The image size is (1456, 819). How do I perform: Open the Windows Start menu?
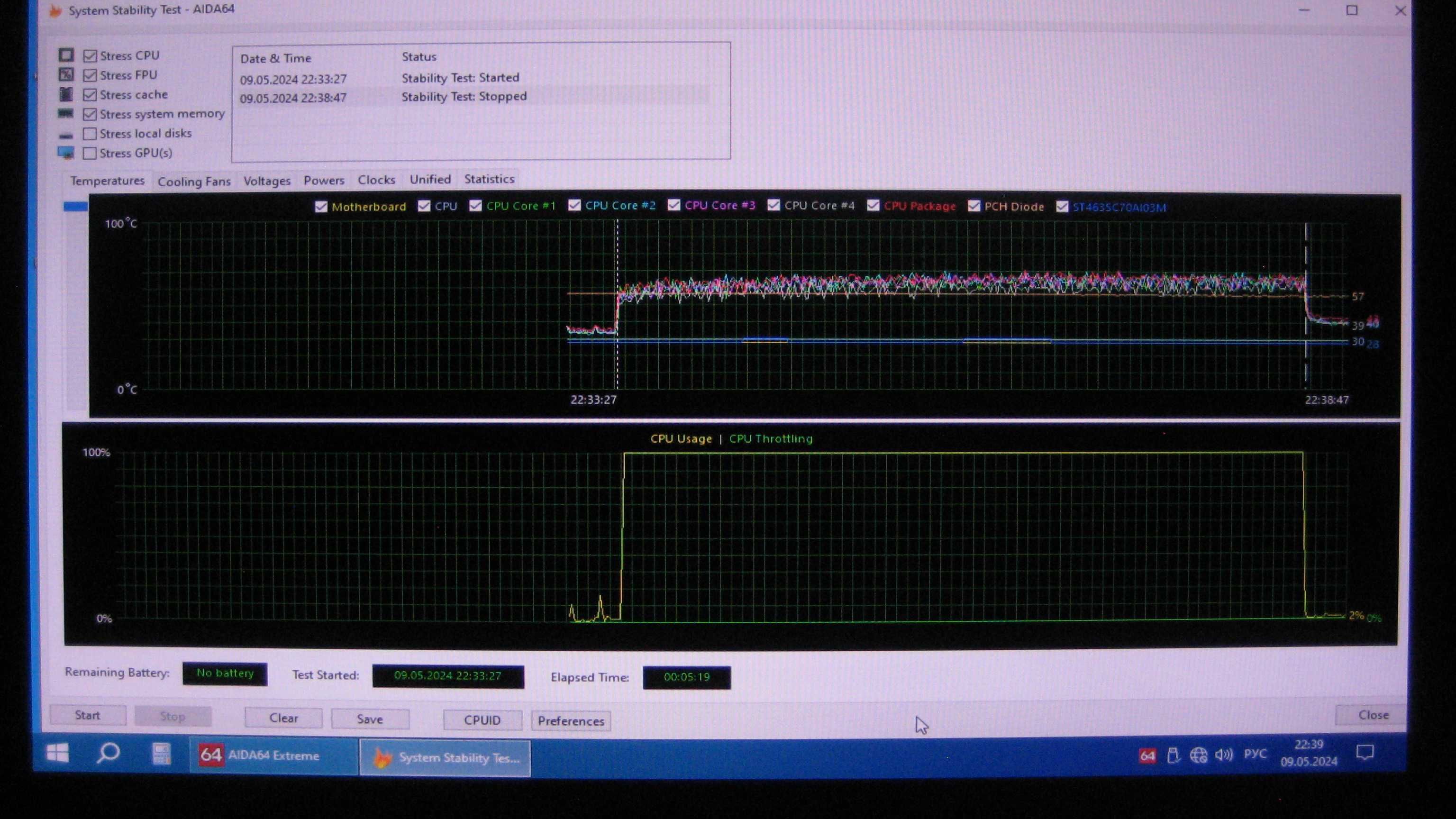pos(57,754)
